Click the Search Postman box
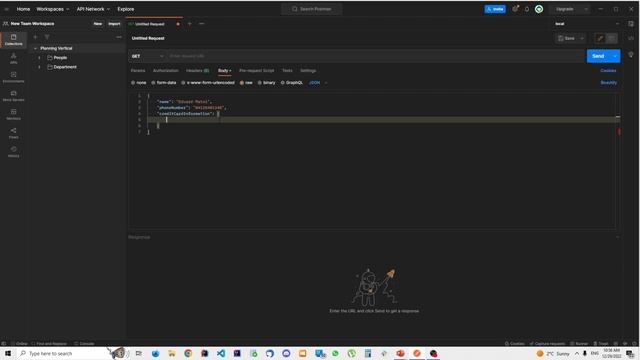 pos(311,9)
